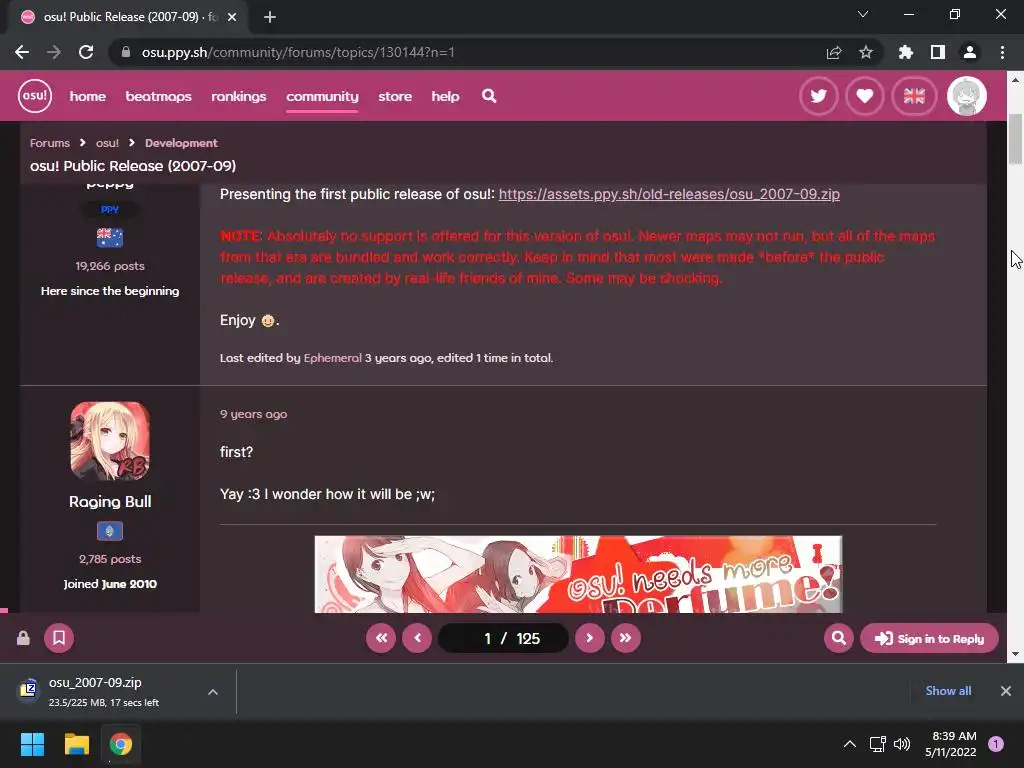Click the PPY group badge
The image size is (1024, 768).
click(x=110, y=209)
